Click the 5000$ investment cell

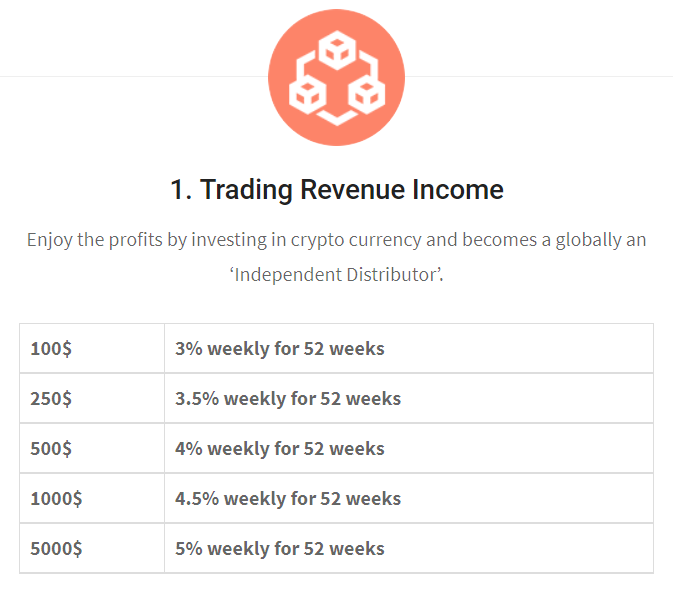point(92,549)
